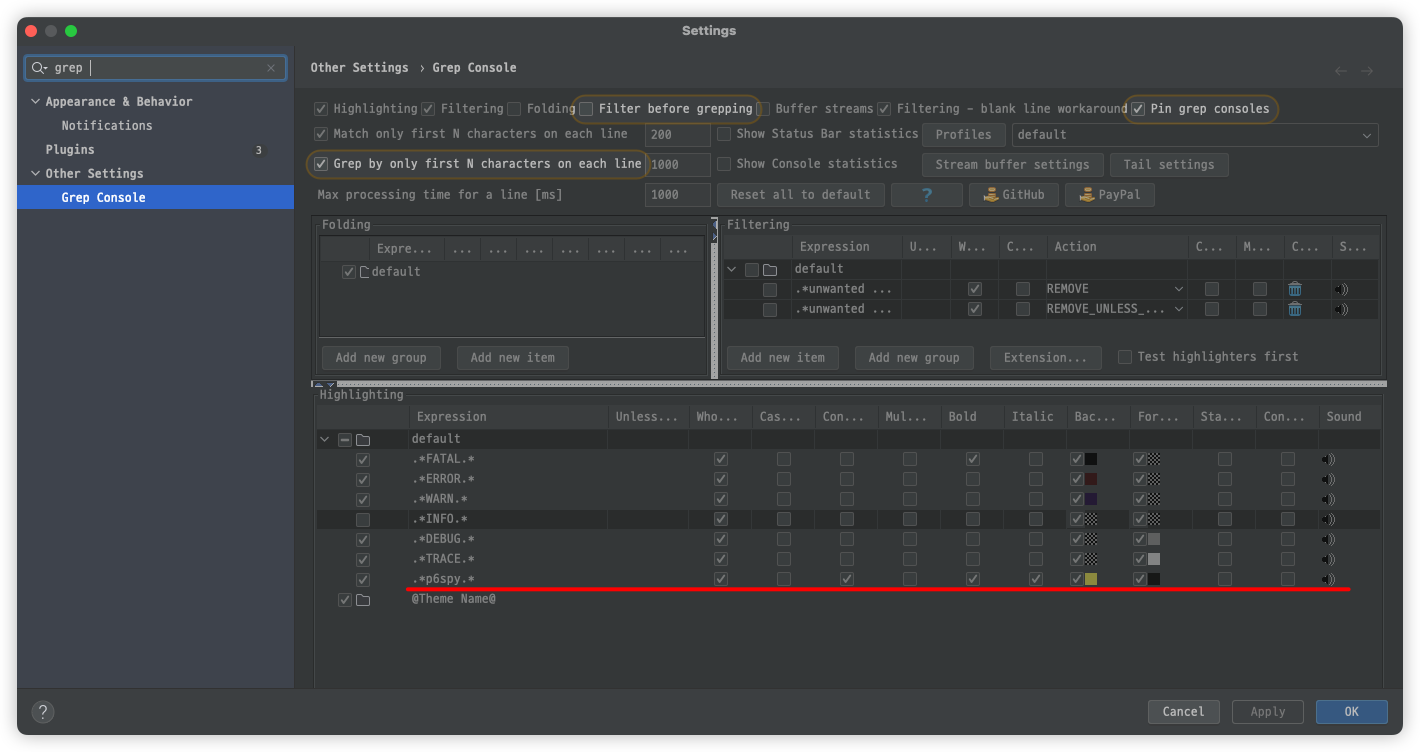Play sound icon in .*FATAL.* row
This screenshot has width=1420, height=752.
tap(1327, 459)
